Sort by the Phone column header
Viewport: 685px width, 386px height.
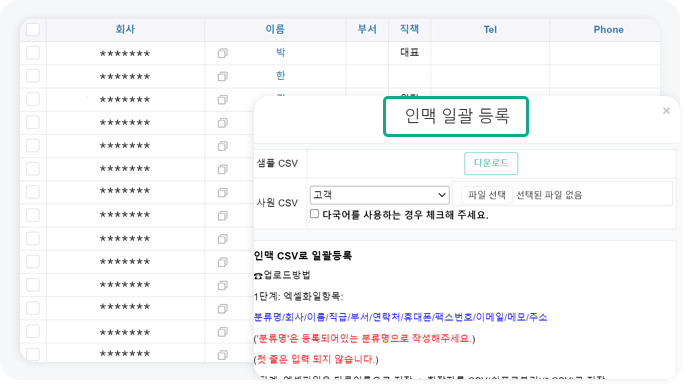(608, 30)
